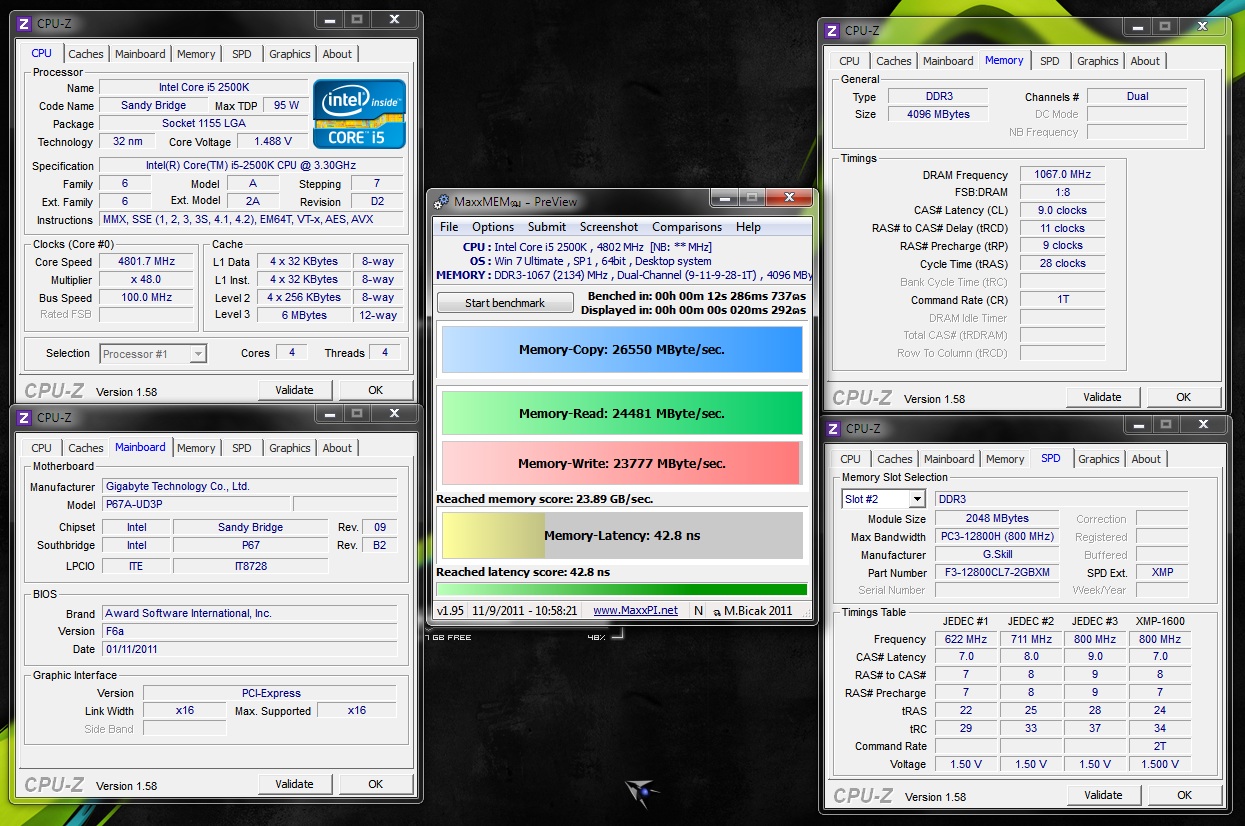Click Start benchmark in MaxxMEM
The height and width of the screenshot is (826, 1245).
(x=505, y=303)
